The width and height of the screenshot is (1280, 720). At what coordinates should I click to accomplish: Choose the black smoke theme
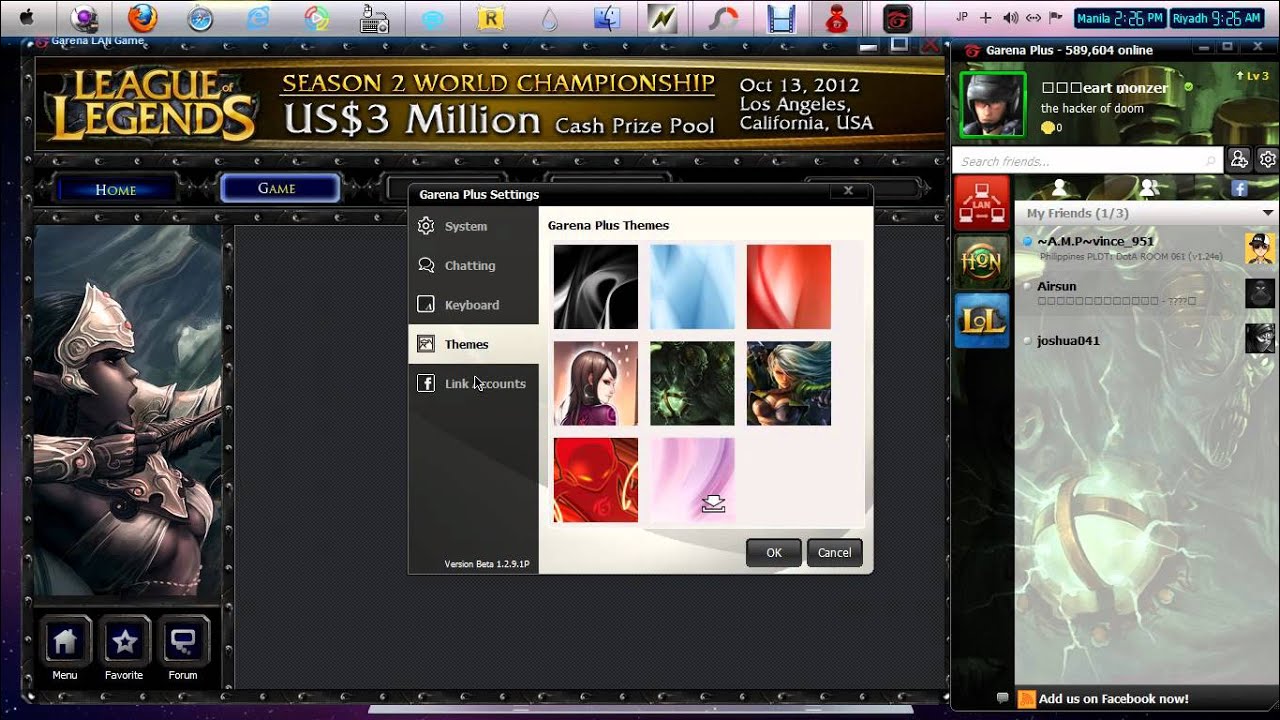(596, 287)
